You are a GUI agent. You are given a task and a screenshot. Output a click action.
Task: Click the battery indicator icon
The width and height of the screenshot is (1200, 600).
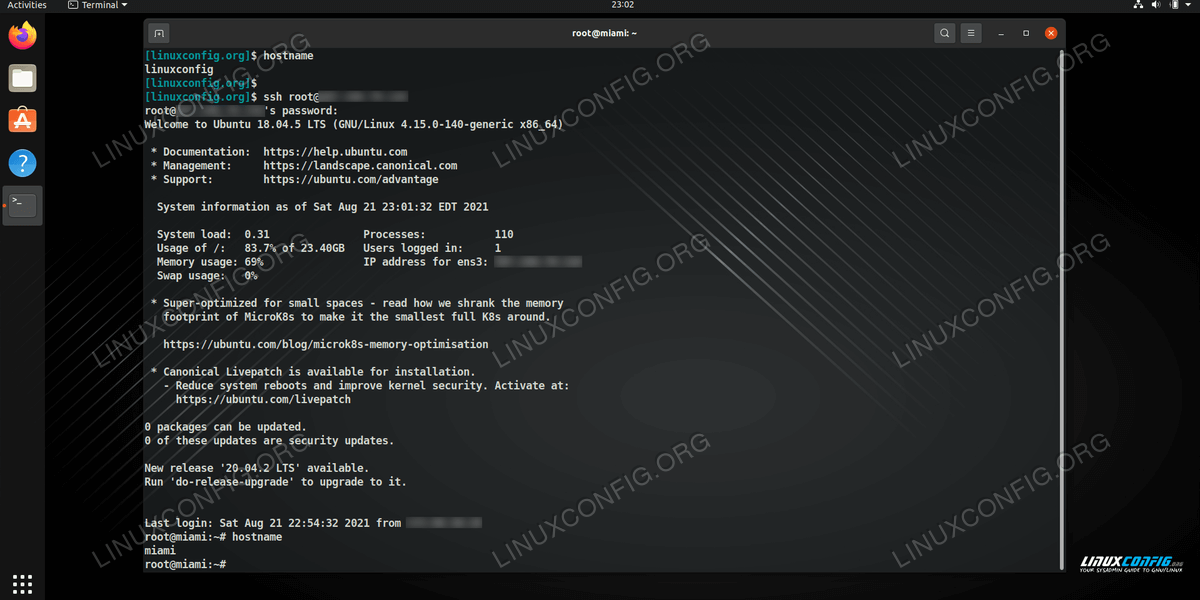[x=1173, y=5]
